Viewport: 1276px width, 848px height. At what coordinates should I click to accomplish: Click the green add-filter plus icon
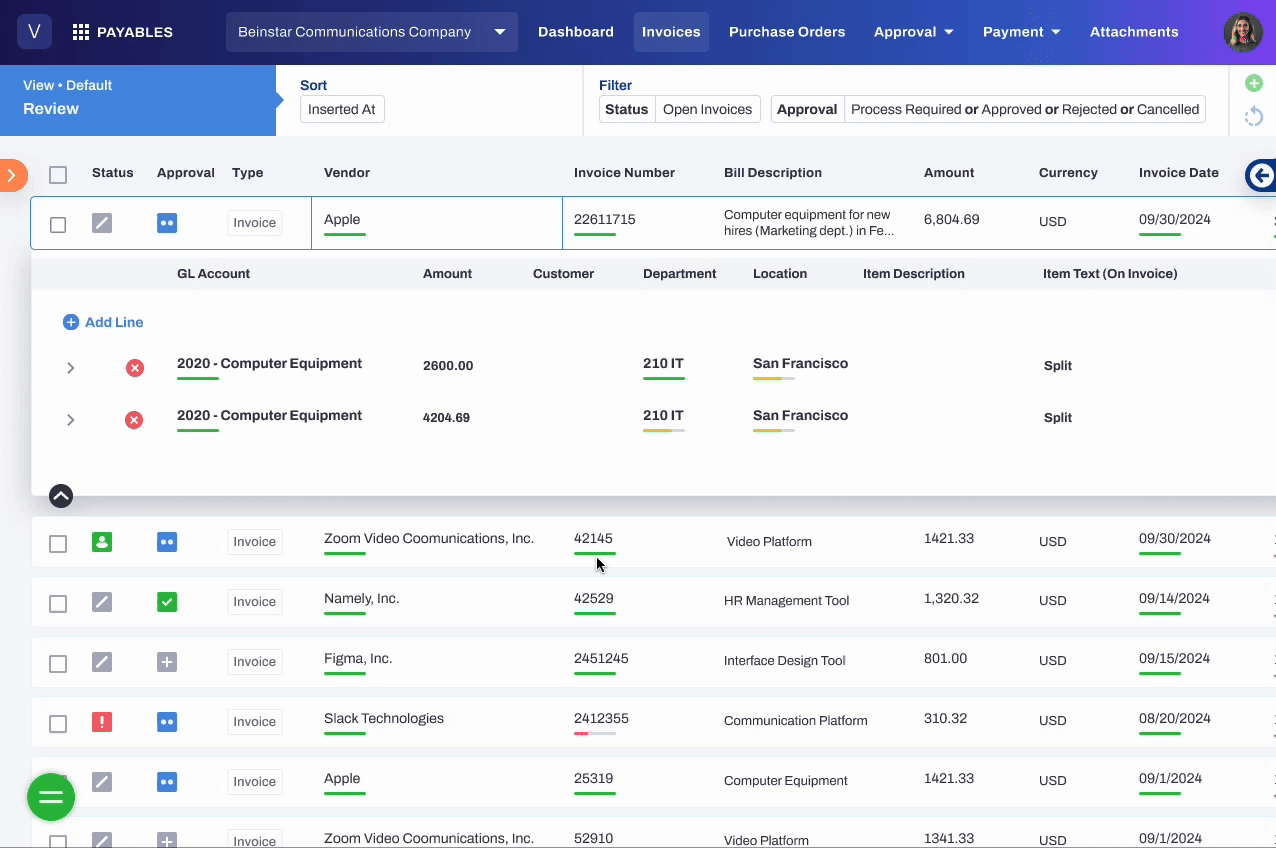[x=1253, y=83]
